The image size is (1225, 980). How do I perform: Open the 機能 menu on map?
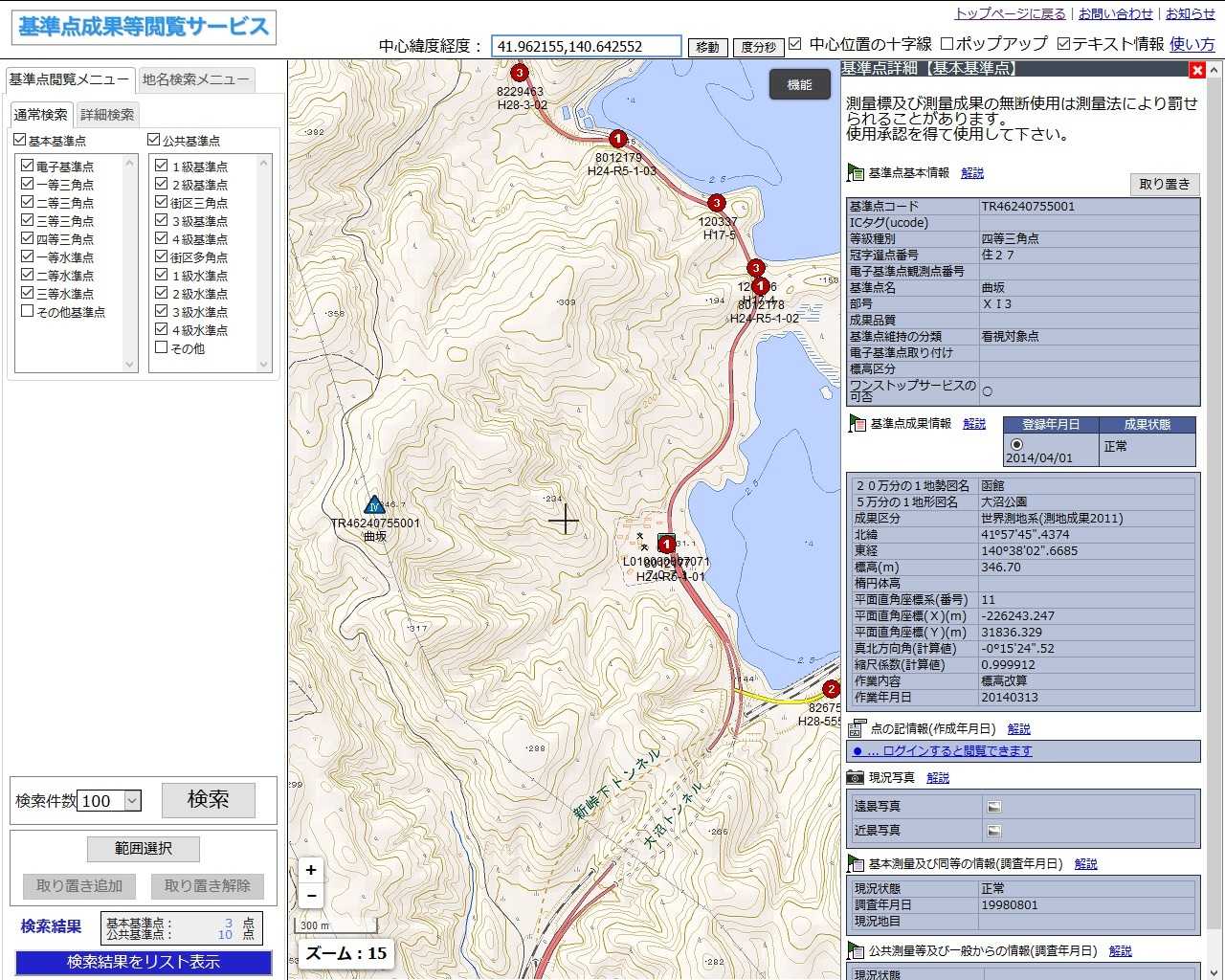(799, 85)
